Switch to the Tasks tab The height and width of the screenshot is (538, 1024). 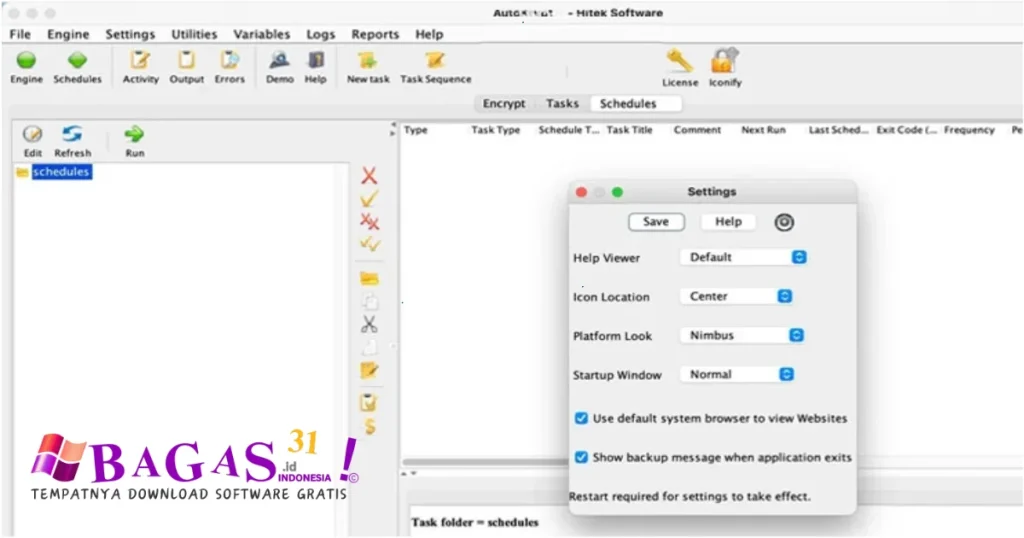click(x=562, y=104)
